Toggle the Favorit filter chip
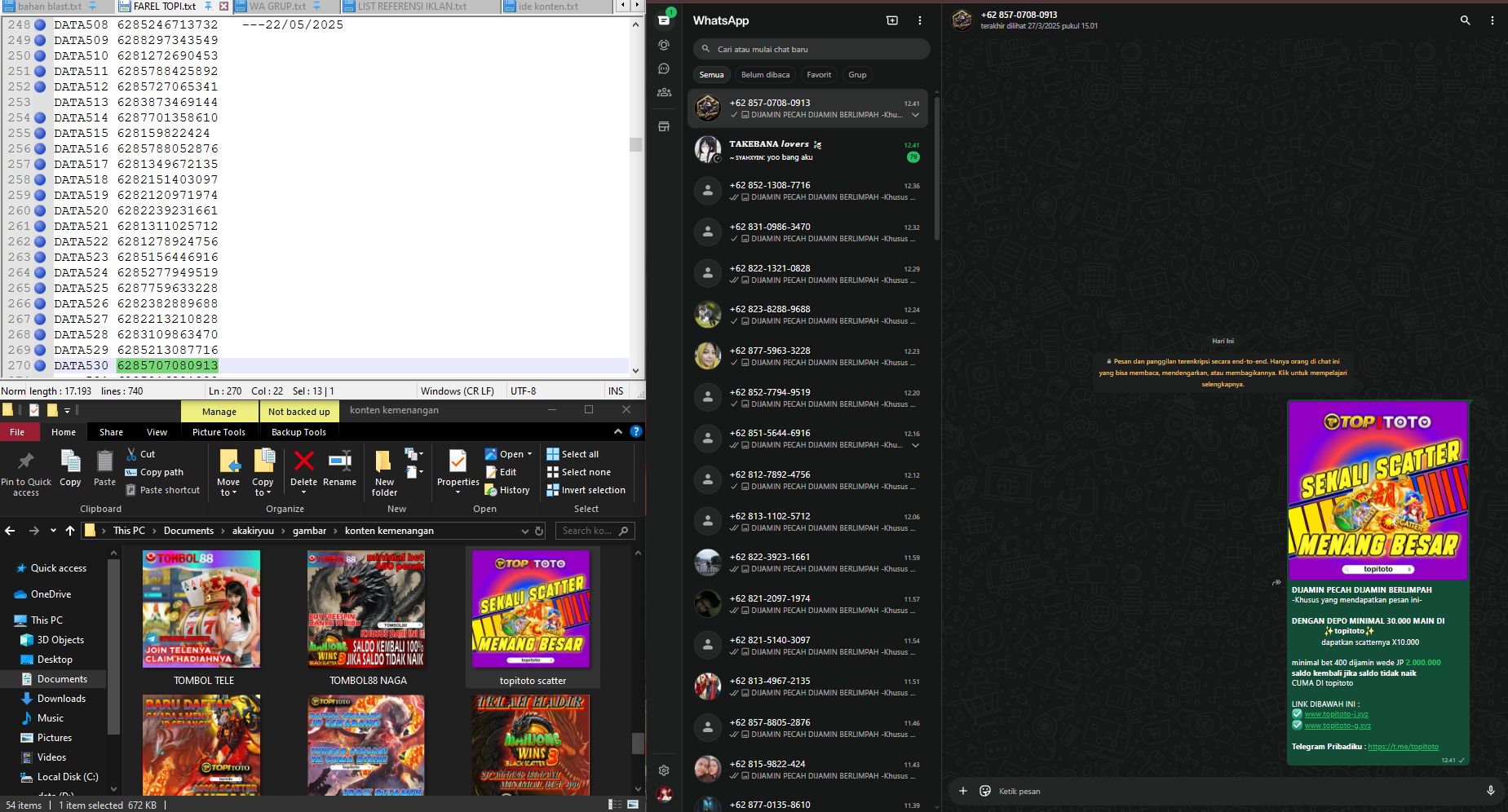The width and height of the screenshot is (1508, 812). point(819,74)
